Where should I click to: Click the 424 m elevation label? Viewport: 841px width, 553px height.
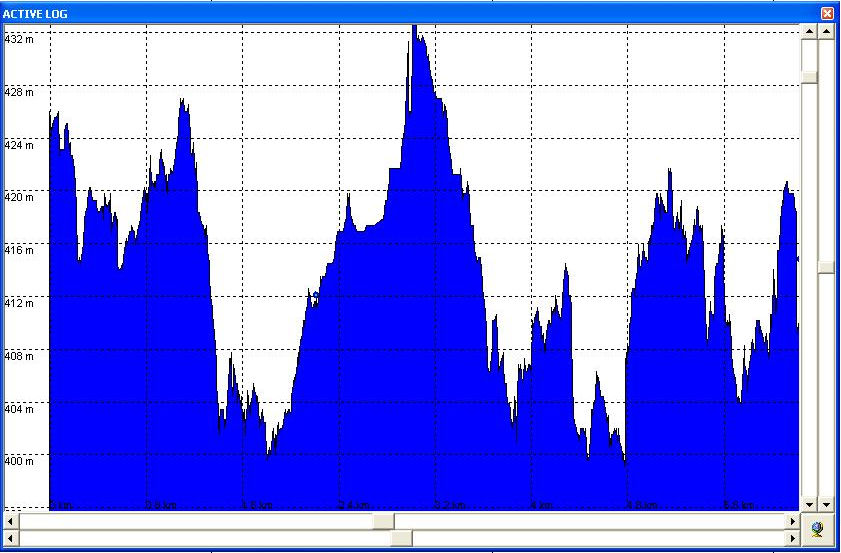(x=19, y=145)
